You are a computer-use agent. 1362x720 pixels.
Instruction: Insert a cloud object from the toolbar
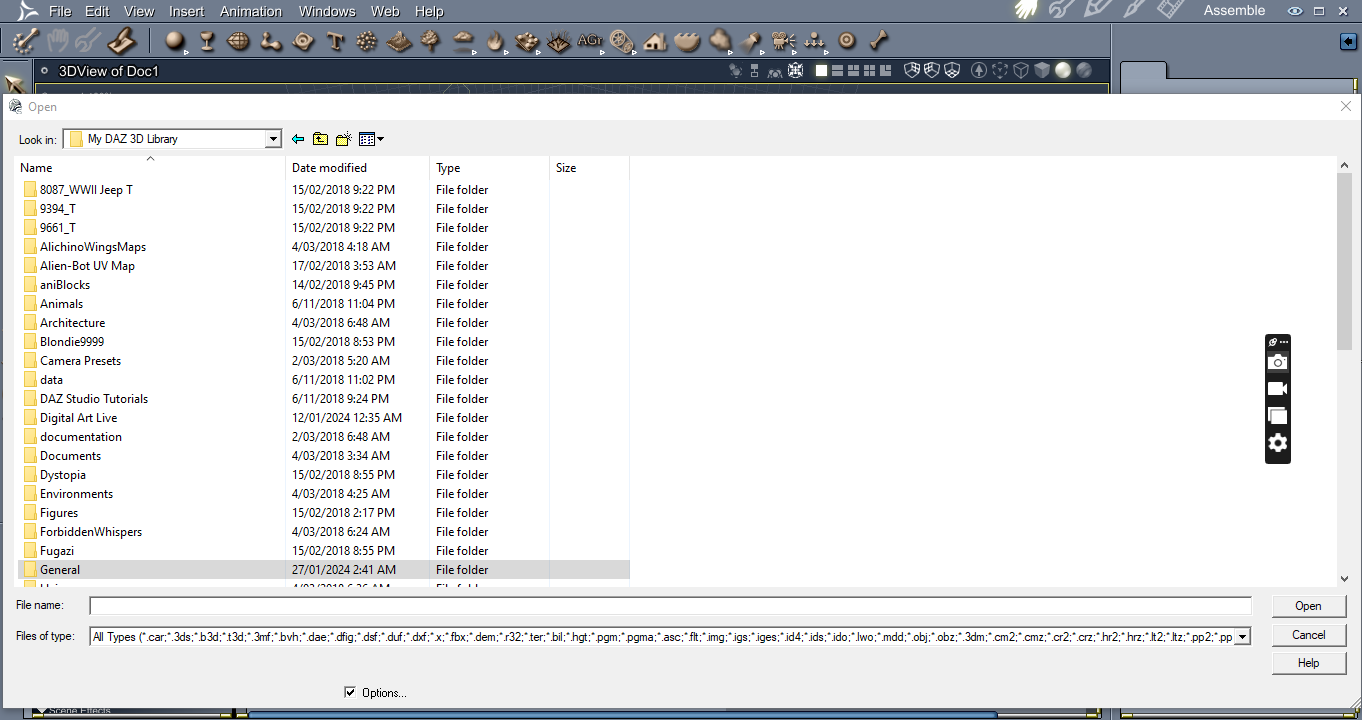pos(463,41)
